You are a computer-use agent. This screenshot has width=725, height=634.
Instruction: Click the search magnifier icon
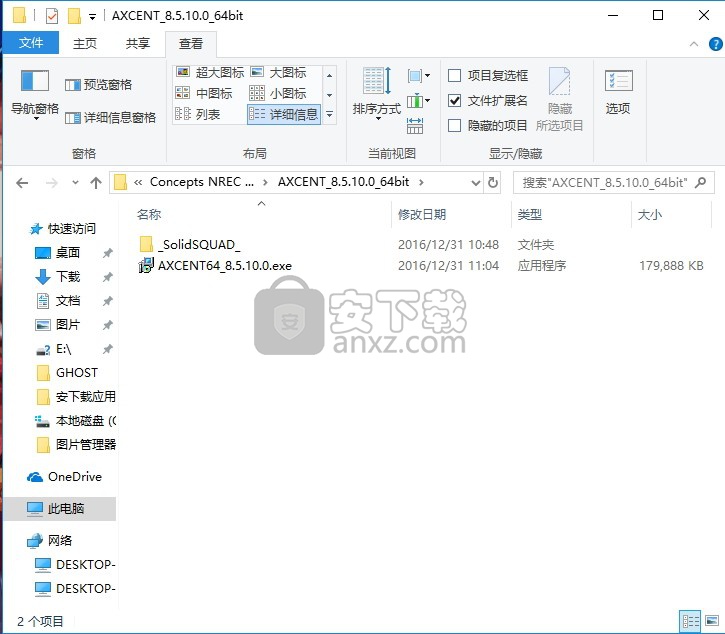click(701, 183)
